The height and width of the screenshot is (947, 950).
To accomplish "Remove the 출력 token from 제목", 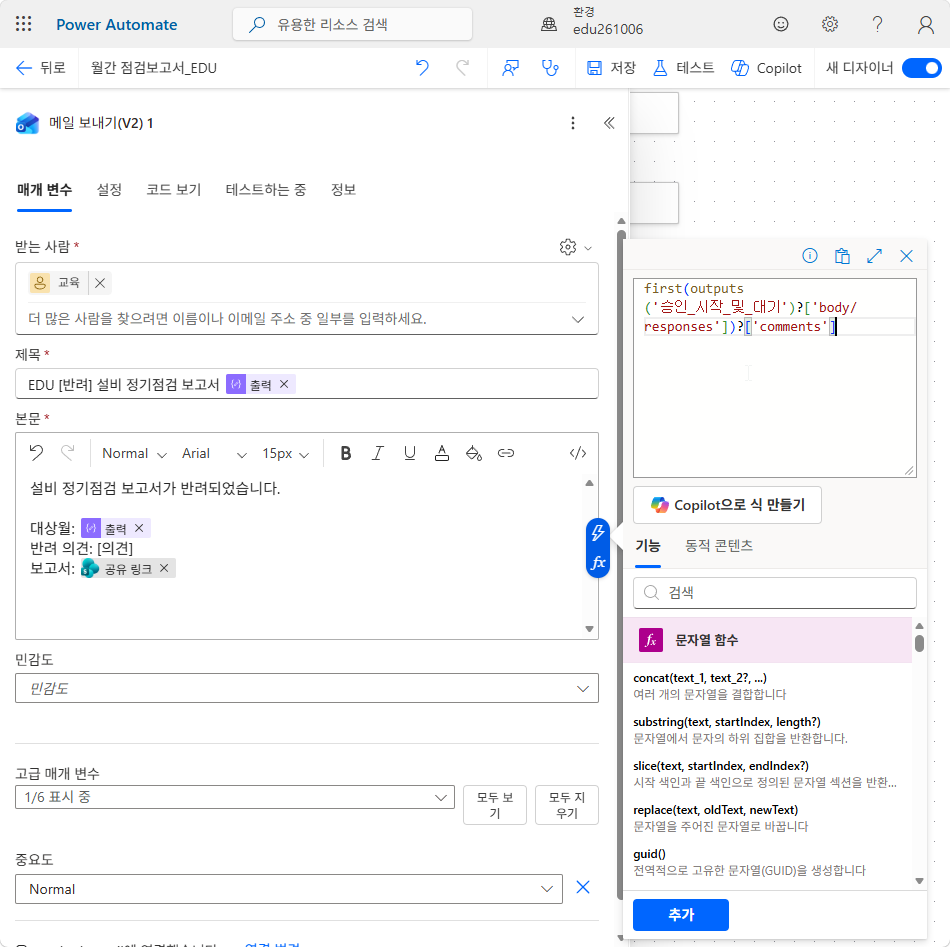I will pyautogui.click(x=284, y=384).
